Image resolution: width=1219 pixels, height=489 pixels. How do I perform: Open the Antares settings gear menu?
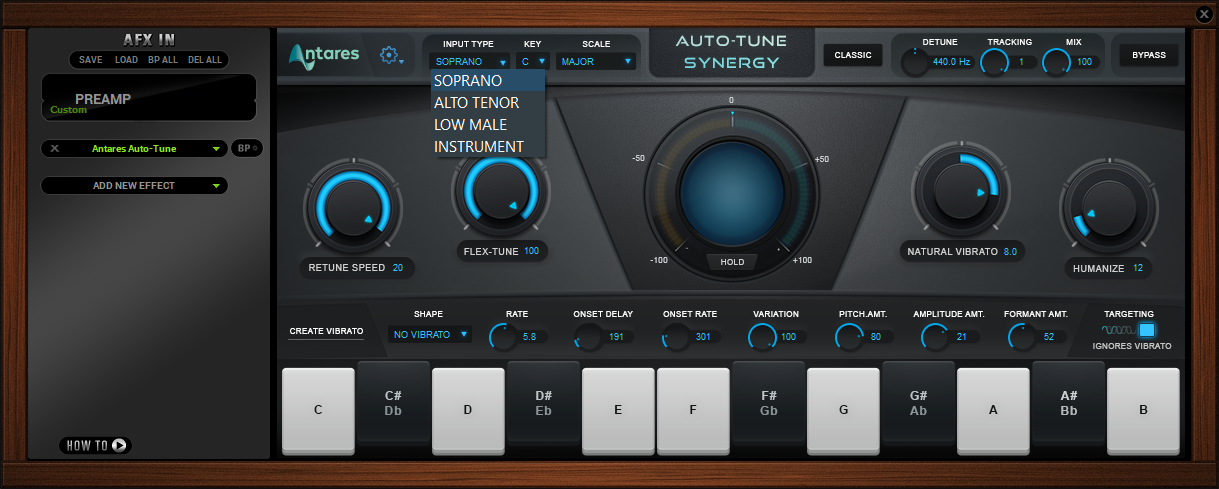point(391,56)
